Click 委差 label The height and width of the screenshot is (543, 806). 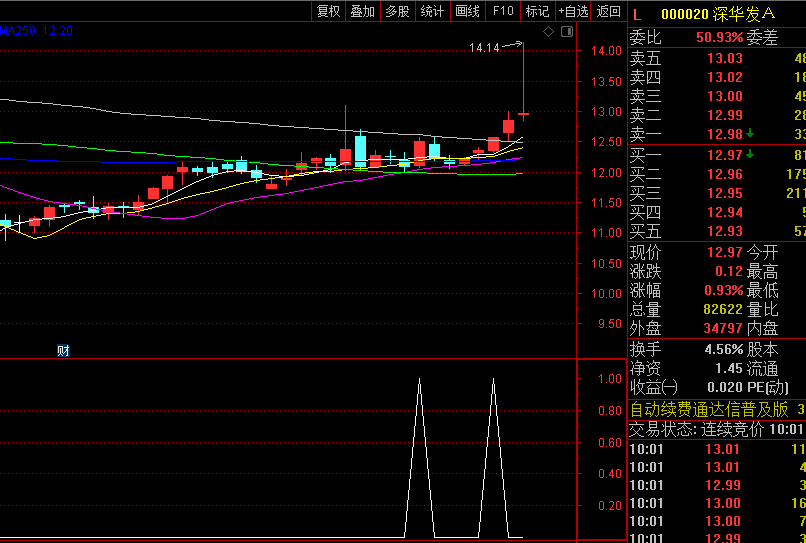coord(762,38)
